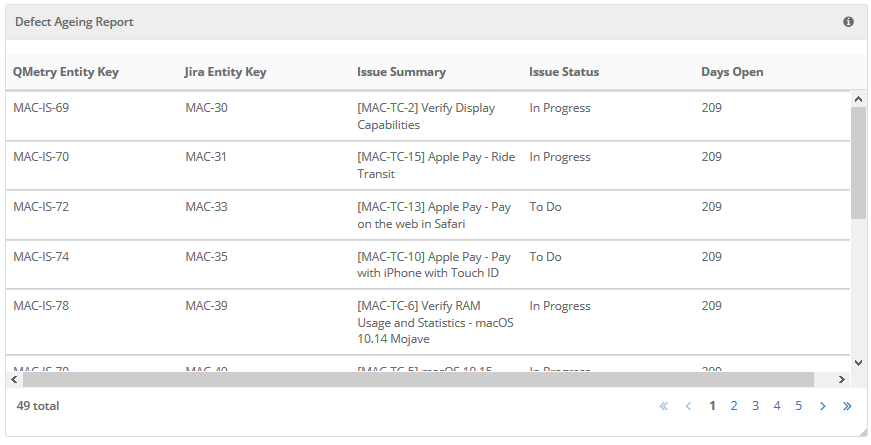Click 209 days open for MAC-IS-69

pos(712,108)
